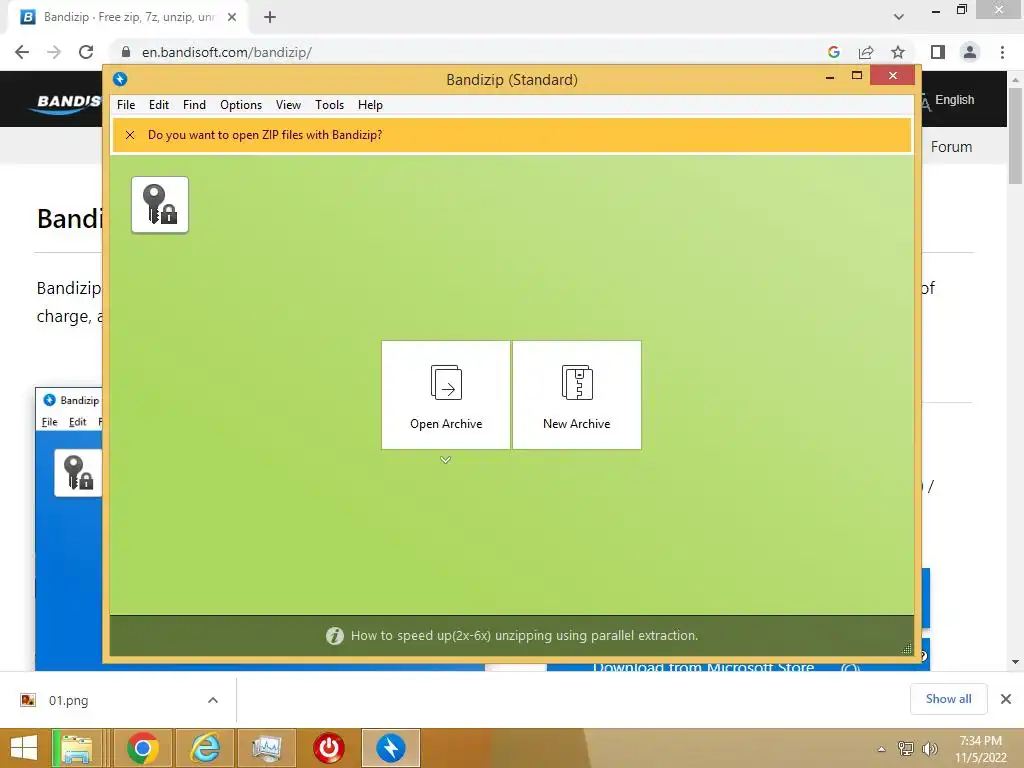Open the Options menu in Bandizip
1024x768 pixels.
point(241,104)
